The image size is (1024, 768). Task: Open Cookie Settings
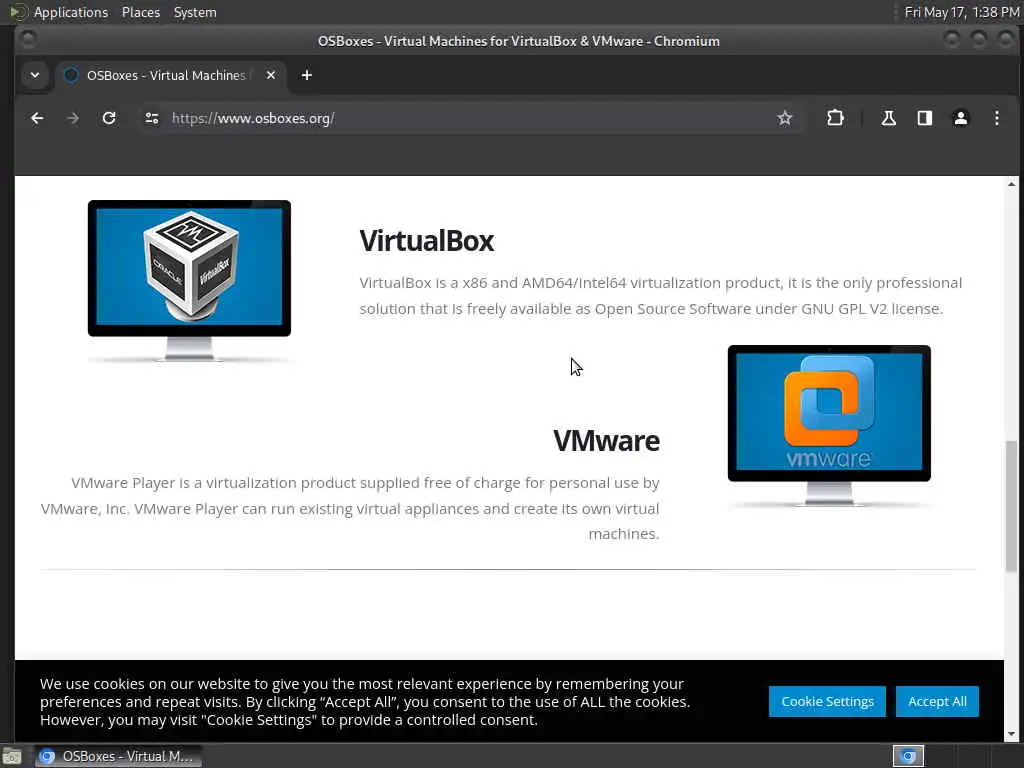(827, 701)
